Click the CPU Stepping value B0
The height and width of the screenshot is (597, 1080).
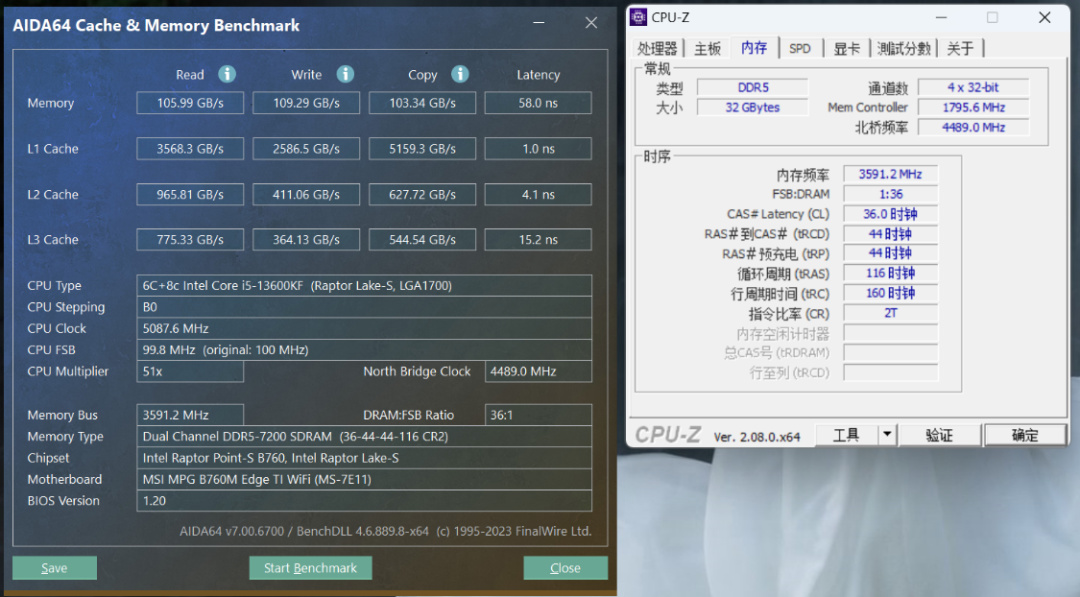(364, 306)
